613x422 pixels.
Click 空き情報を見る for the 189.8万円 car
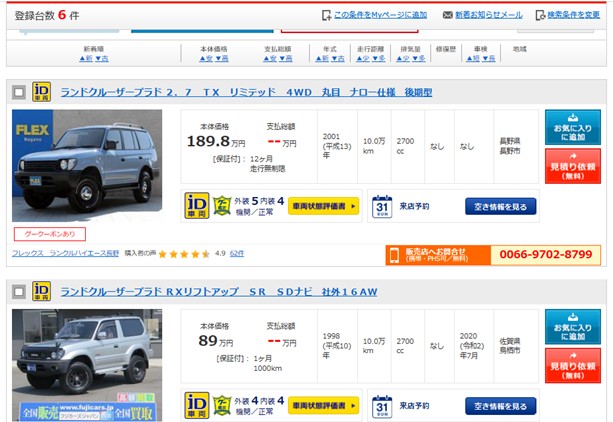point(500,207)
